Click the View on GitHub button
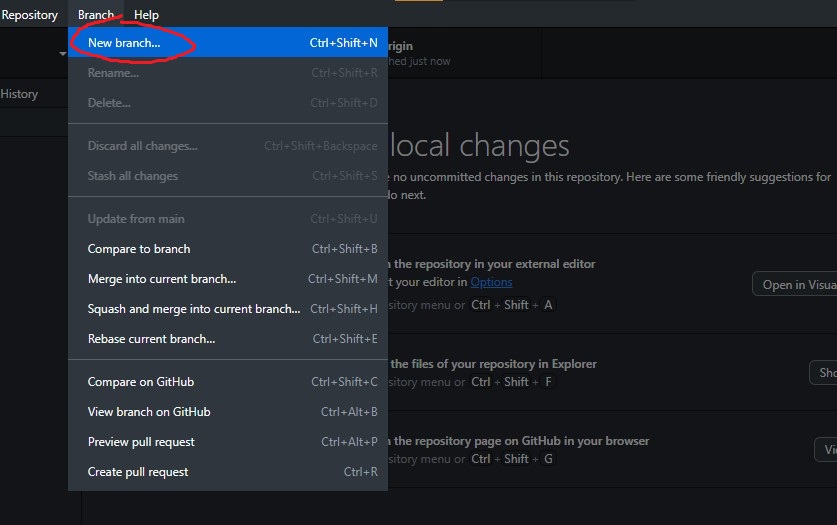 tap(826, 449)
